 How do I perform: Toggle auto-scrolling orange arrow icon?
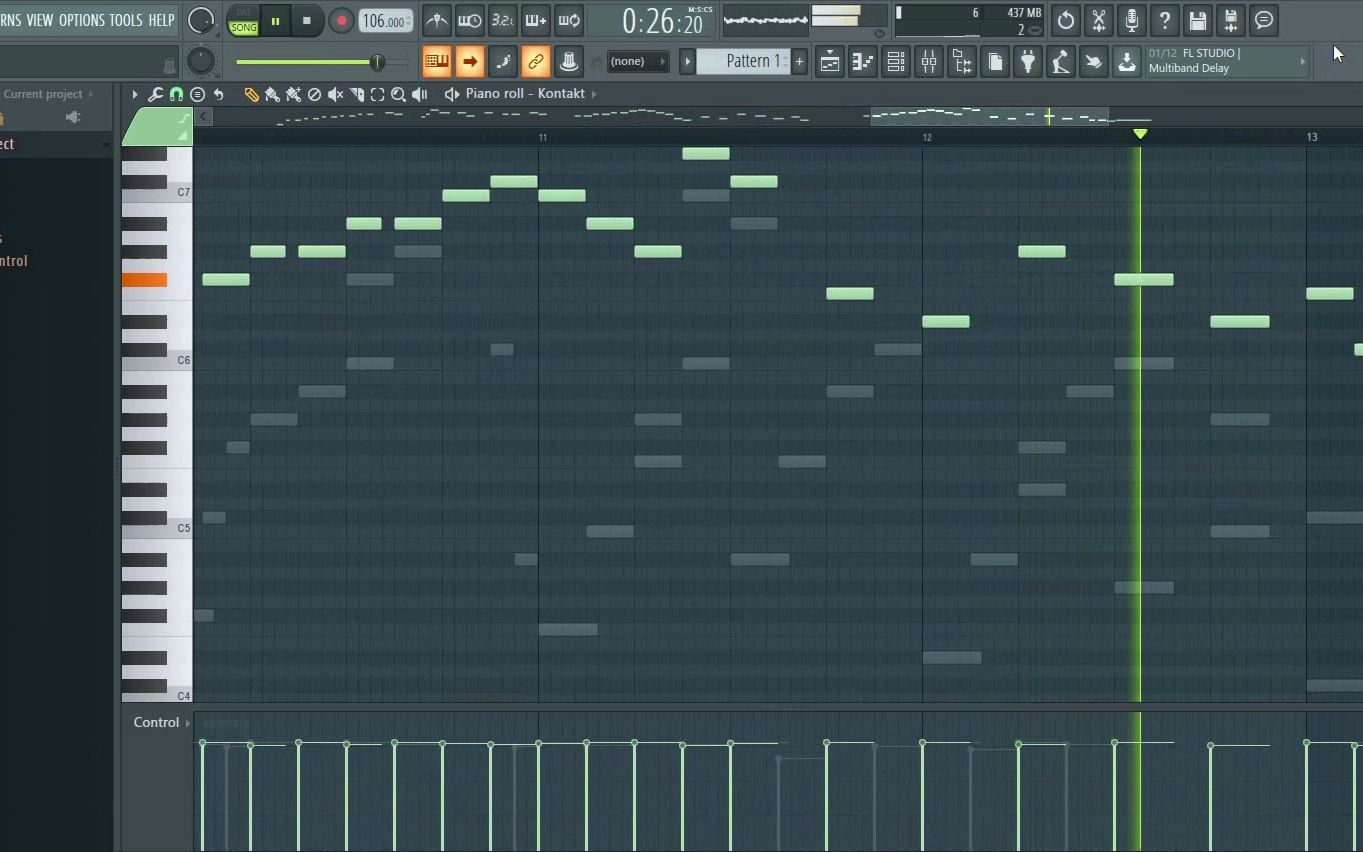click(469, 62)
